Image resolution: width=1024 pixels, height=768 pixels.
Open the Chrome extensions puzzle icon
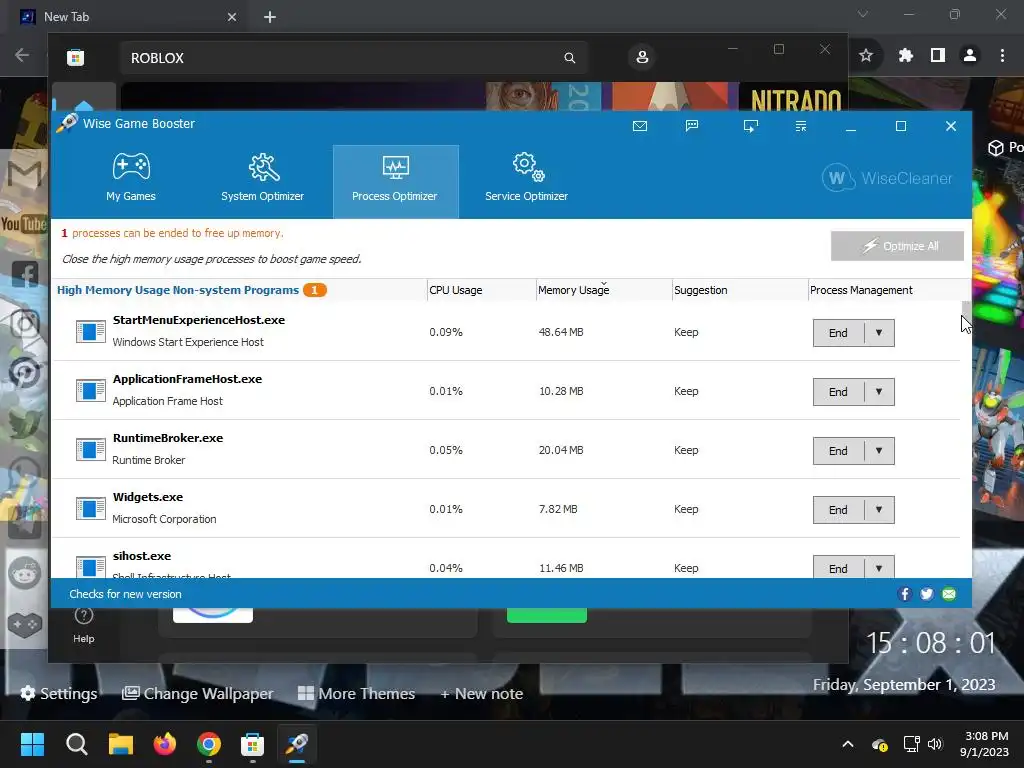(905, 56)
